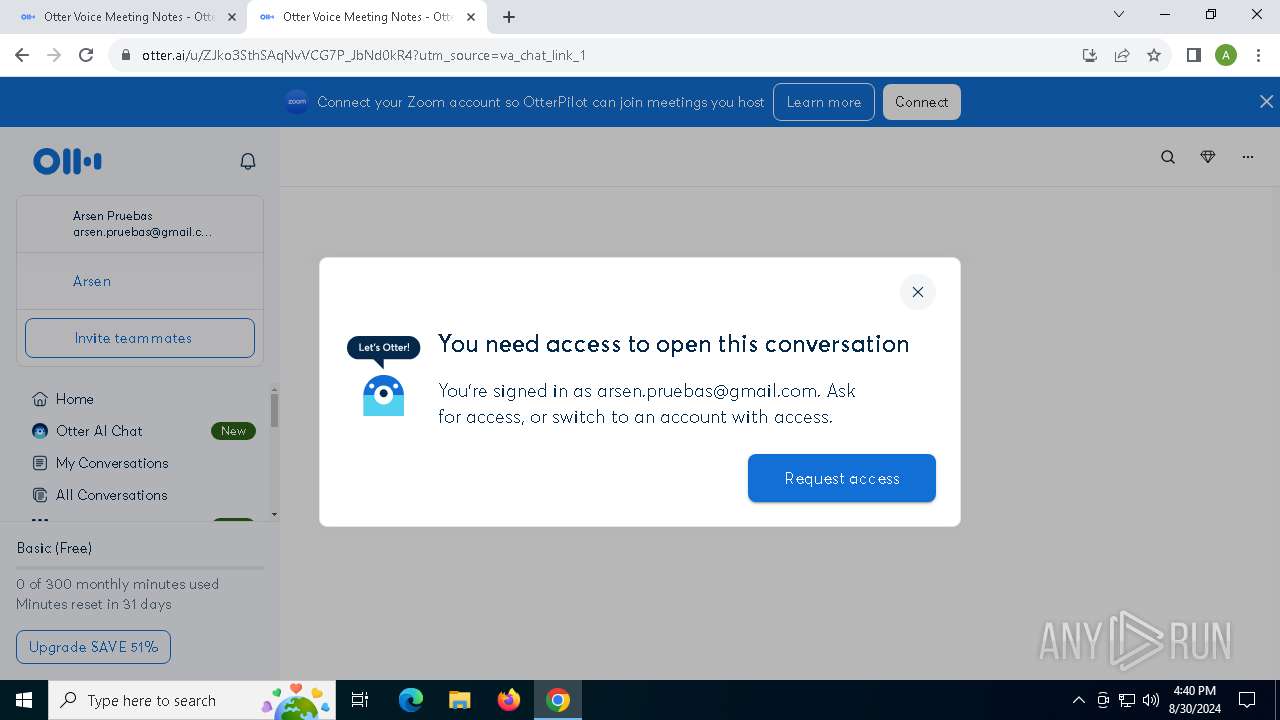
Task: Click the Zoom logo in banner
Action: click(x=297, y=102)
